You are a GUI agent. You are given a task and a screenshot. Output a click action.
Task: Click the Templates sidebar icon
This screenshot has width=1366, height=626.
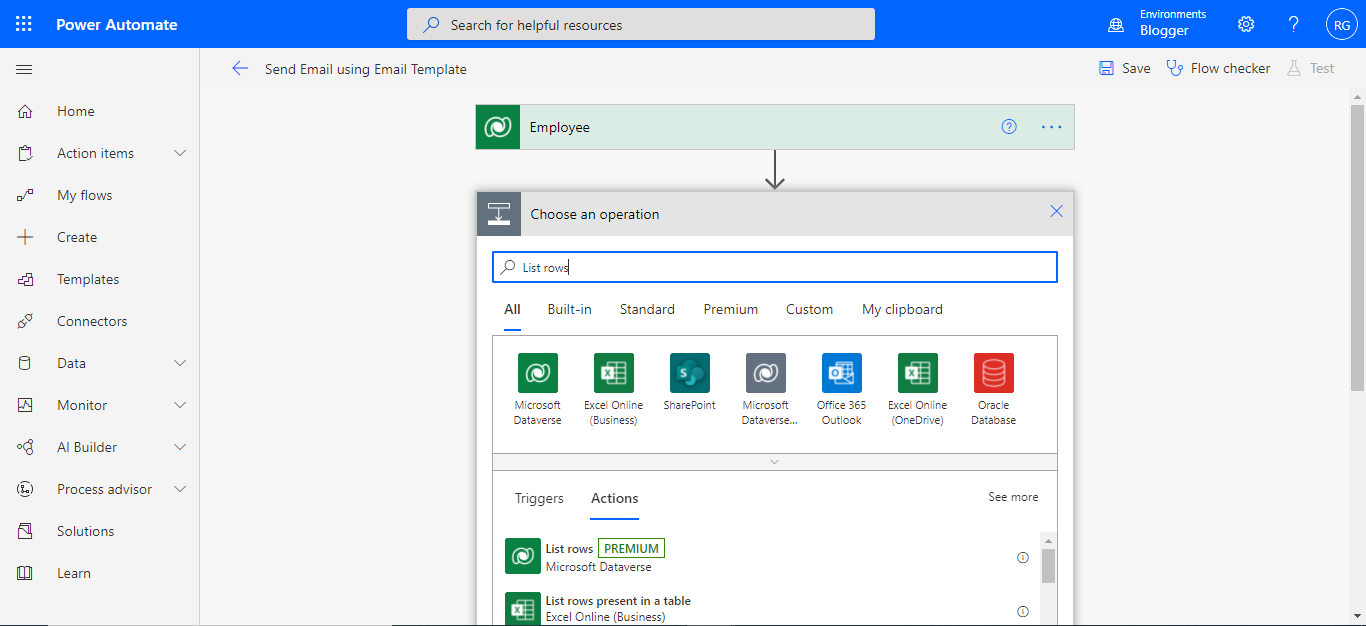point(25,279)
